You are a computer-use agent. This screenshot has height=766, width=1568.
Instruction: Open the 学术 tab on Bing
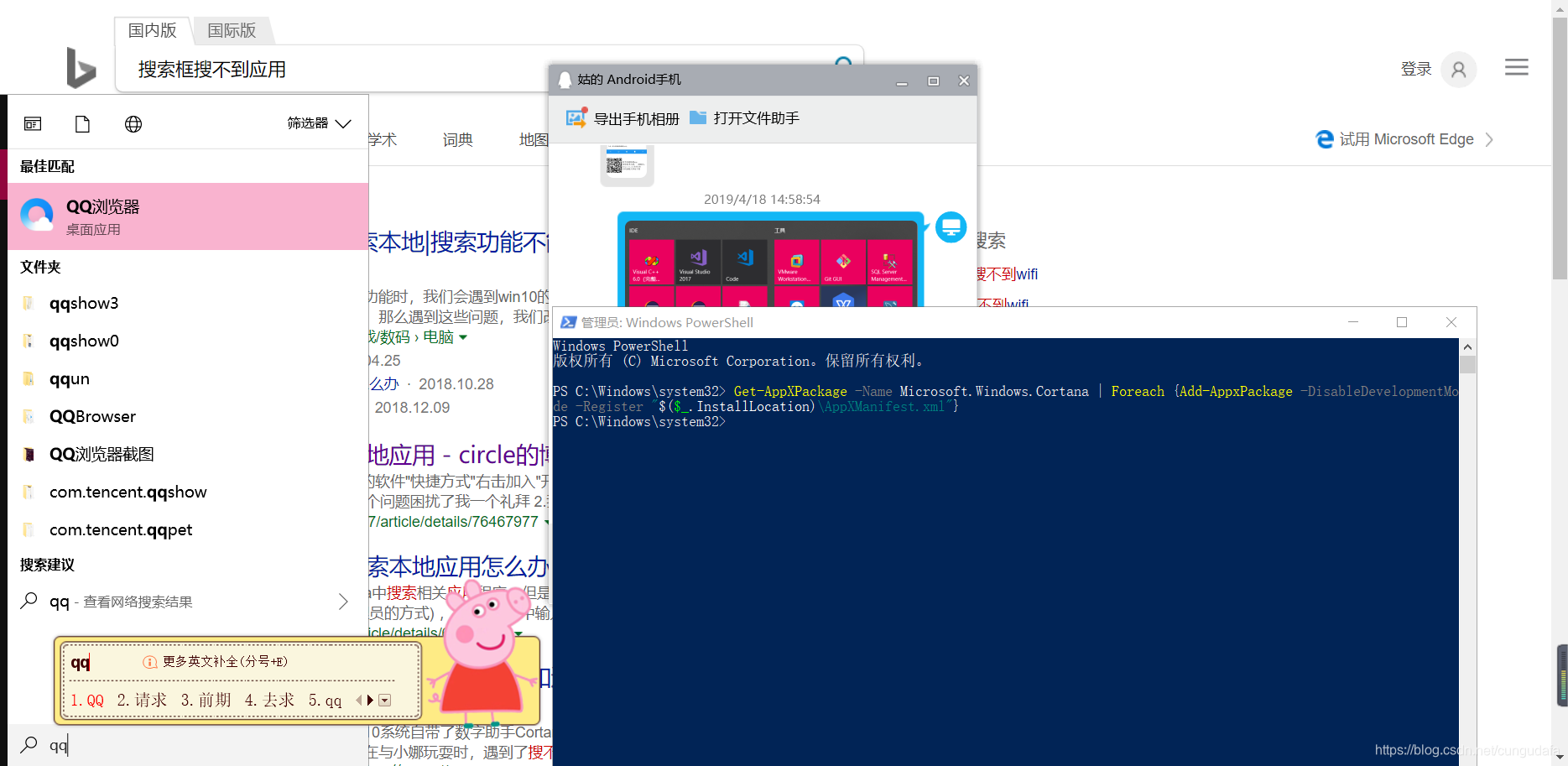[x=383, y=139]
